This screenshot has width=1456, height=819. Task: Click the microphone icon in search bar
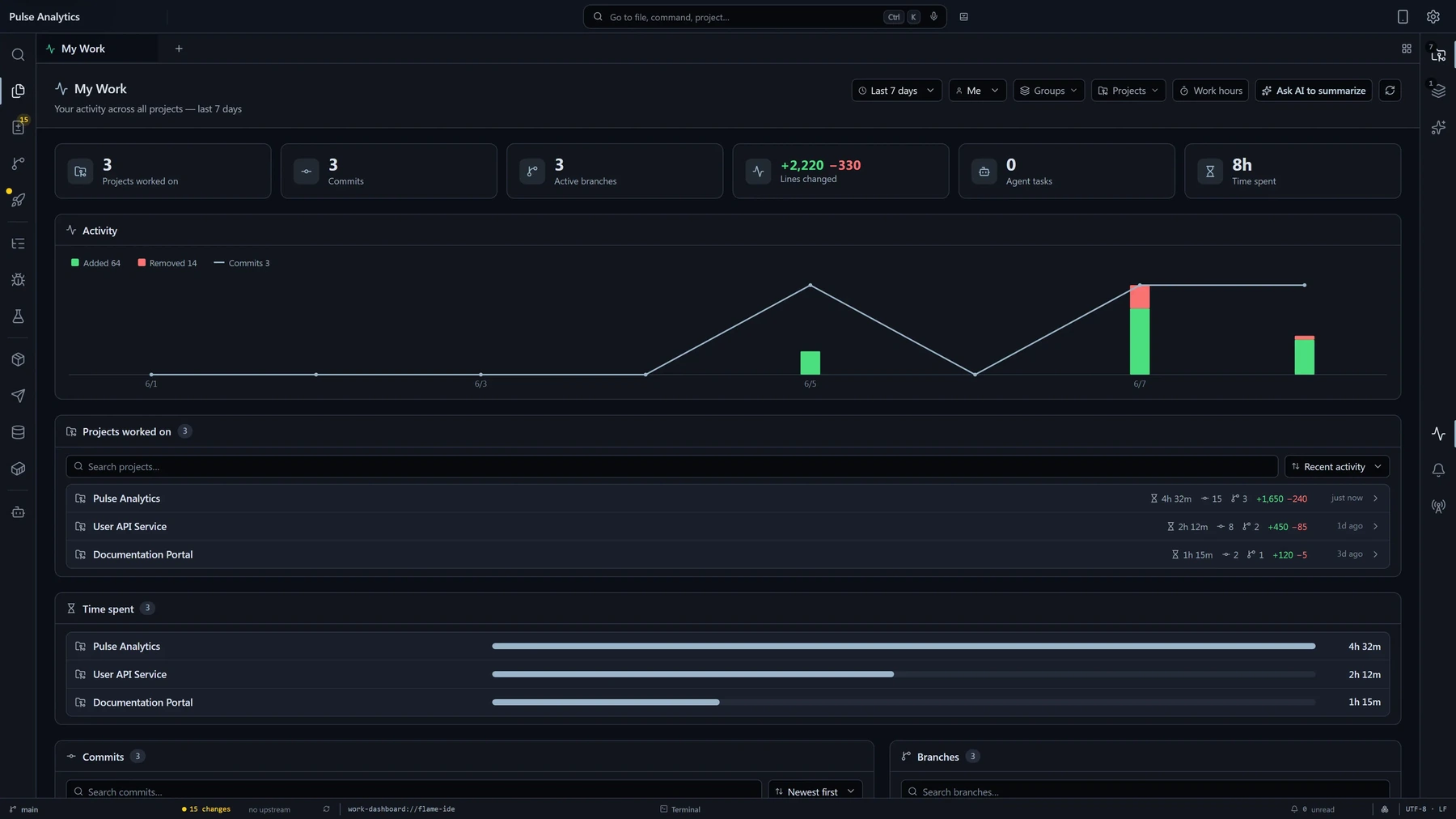[934, 17]
